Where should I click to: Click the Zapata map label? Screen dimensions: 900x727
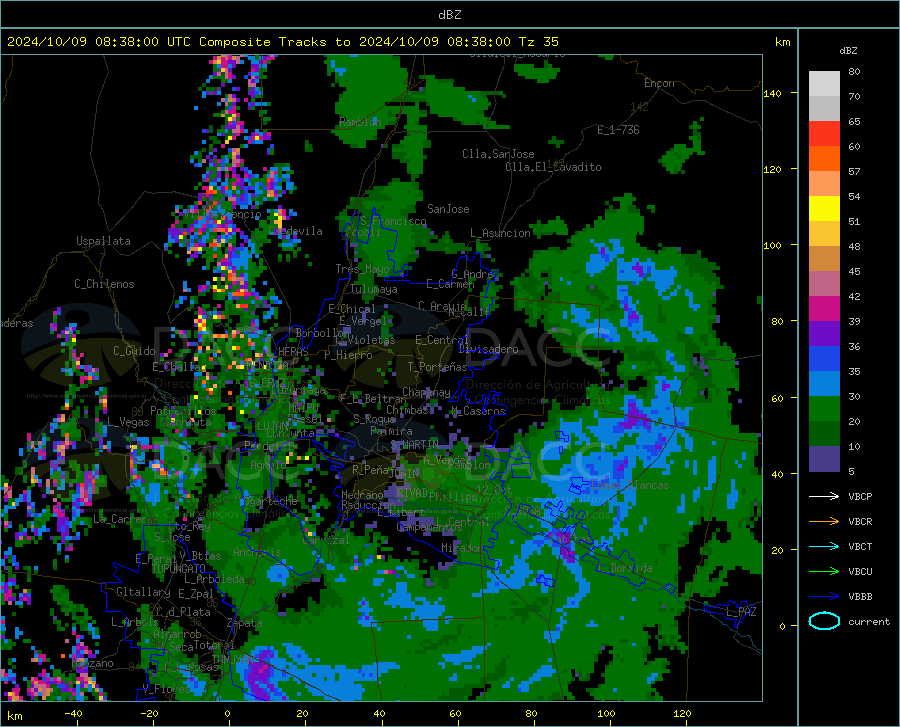[x=245, y=623]
